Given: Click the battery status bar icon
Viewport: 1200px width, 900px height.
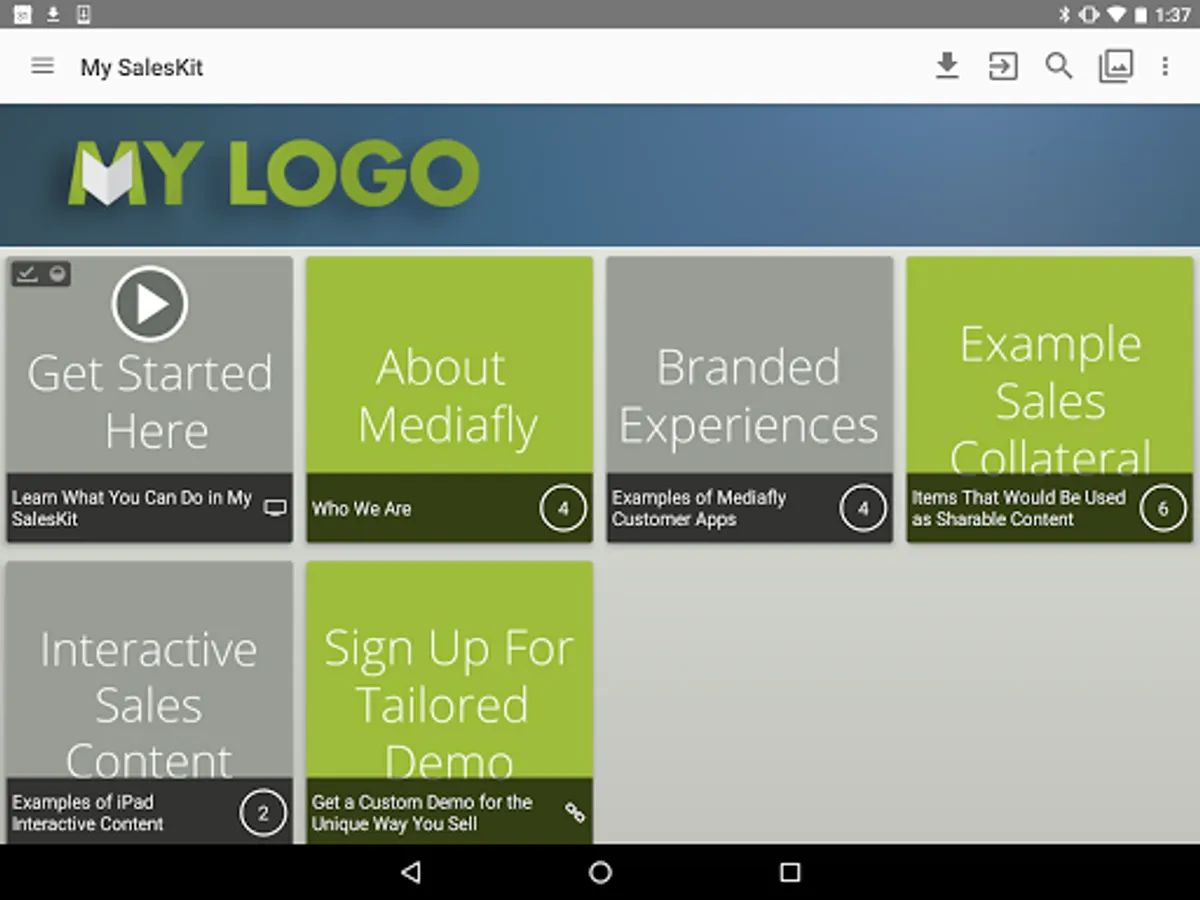Looking at the screenshot, I should pos(1140,14).
